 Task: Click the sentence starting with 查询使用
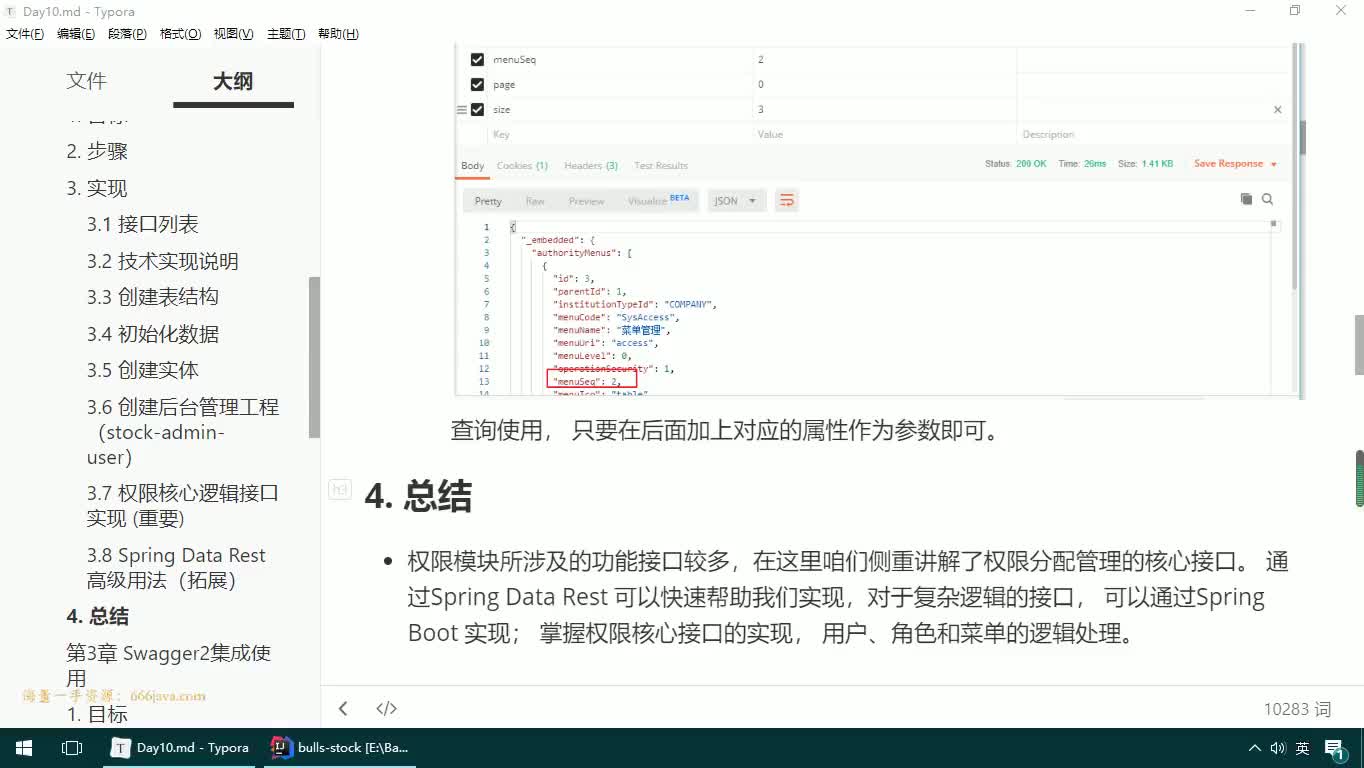tap(725, 431)
